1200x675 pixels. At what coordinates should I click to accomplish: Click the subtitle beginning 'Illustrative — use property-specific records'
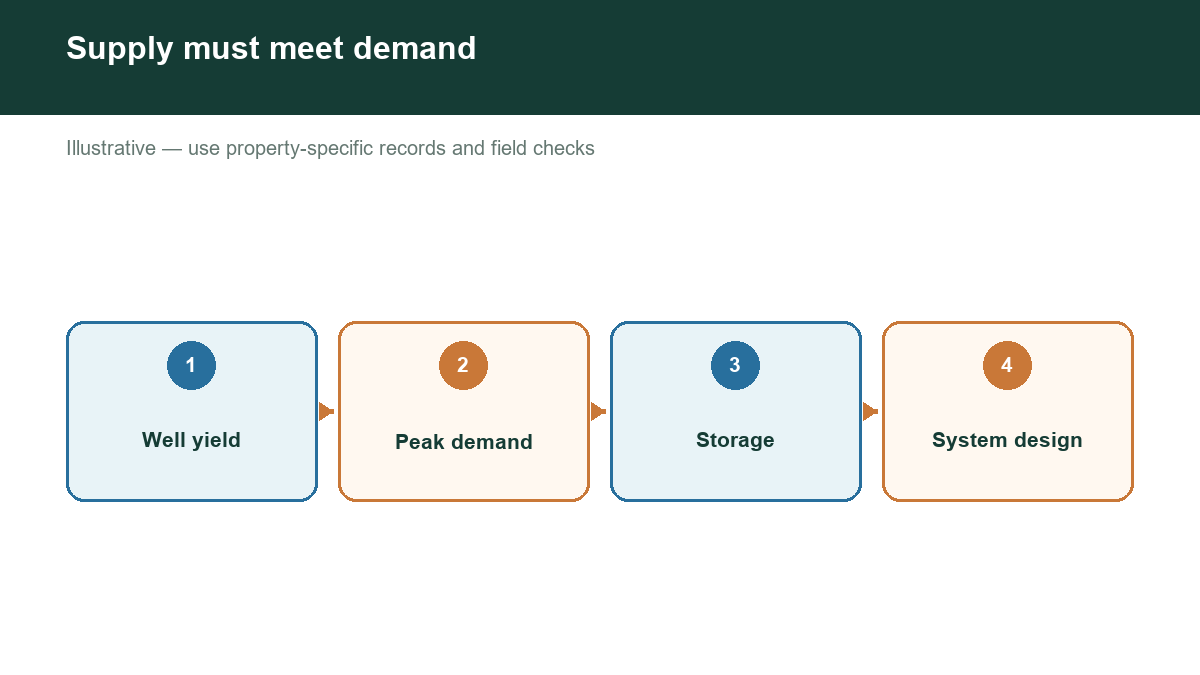(330, 148)
